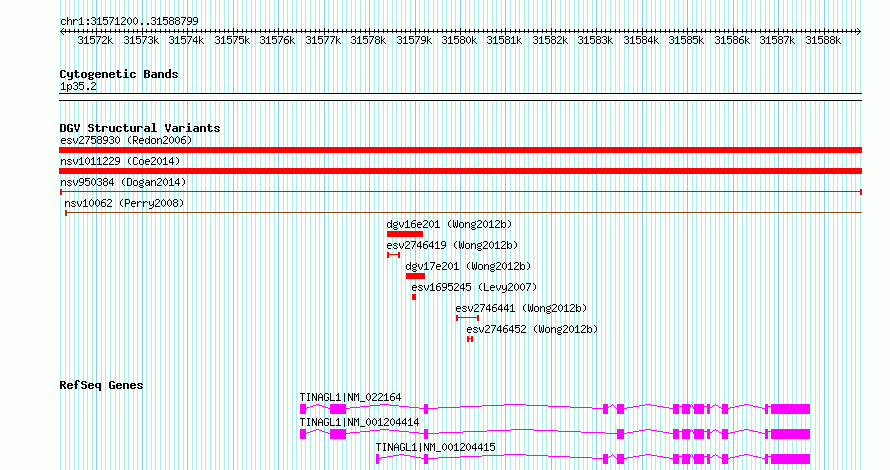
Task: Click the RefSeq Genes track title
Action: coord(101,385)
